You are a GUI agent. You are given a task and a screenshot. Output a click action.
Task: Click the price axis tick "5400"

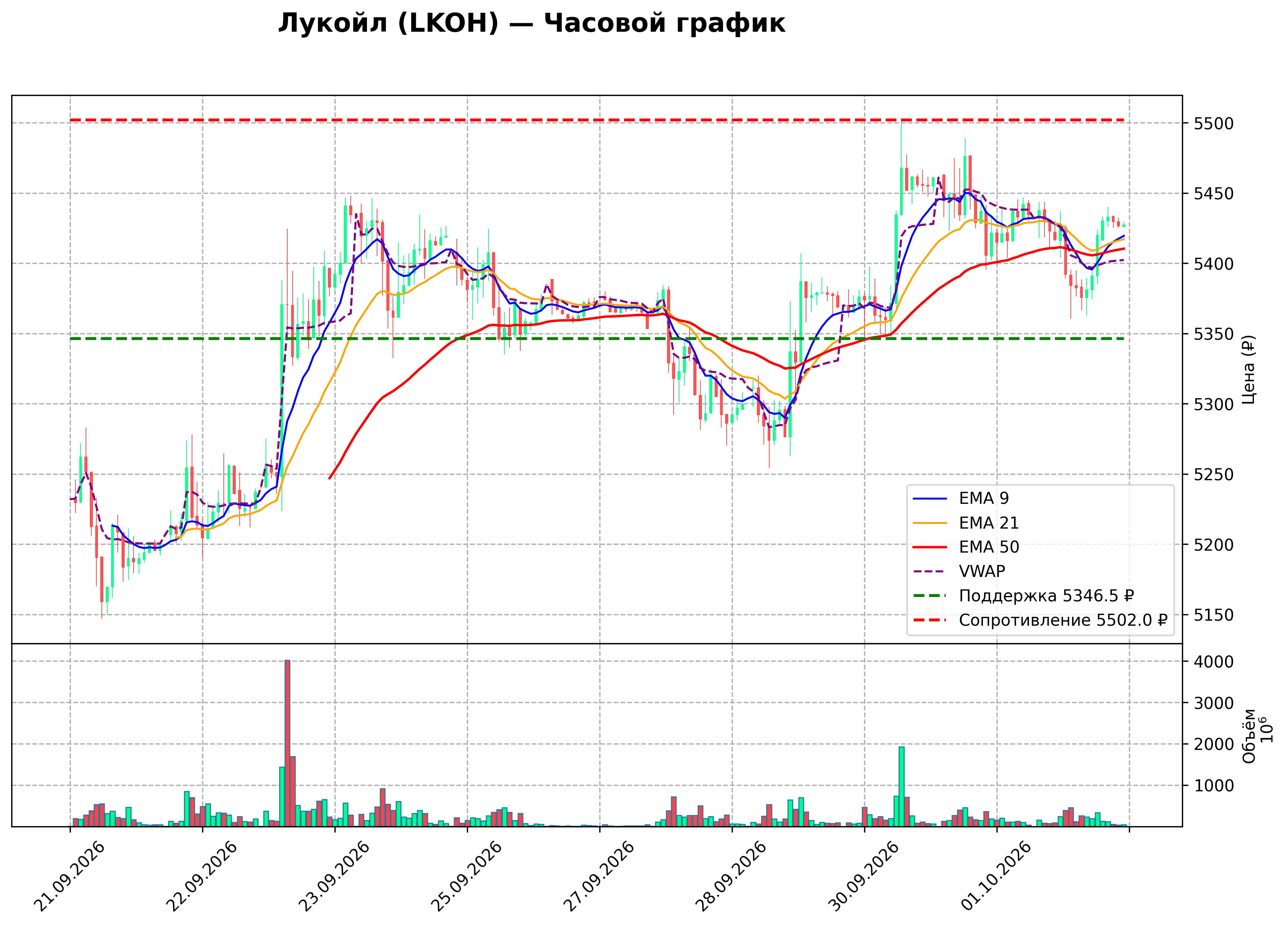point(1214,264)
